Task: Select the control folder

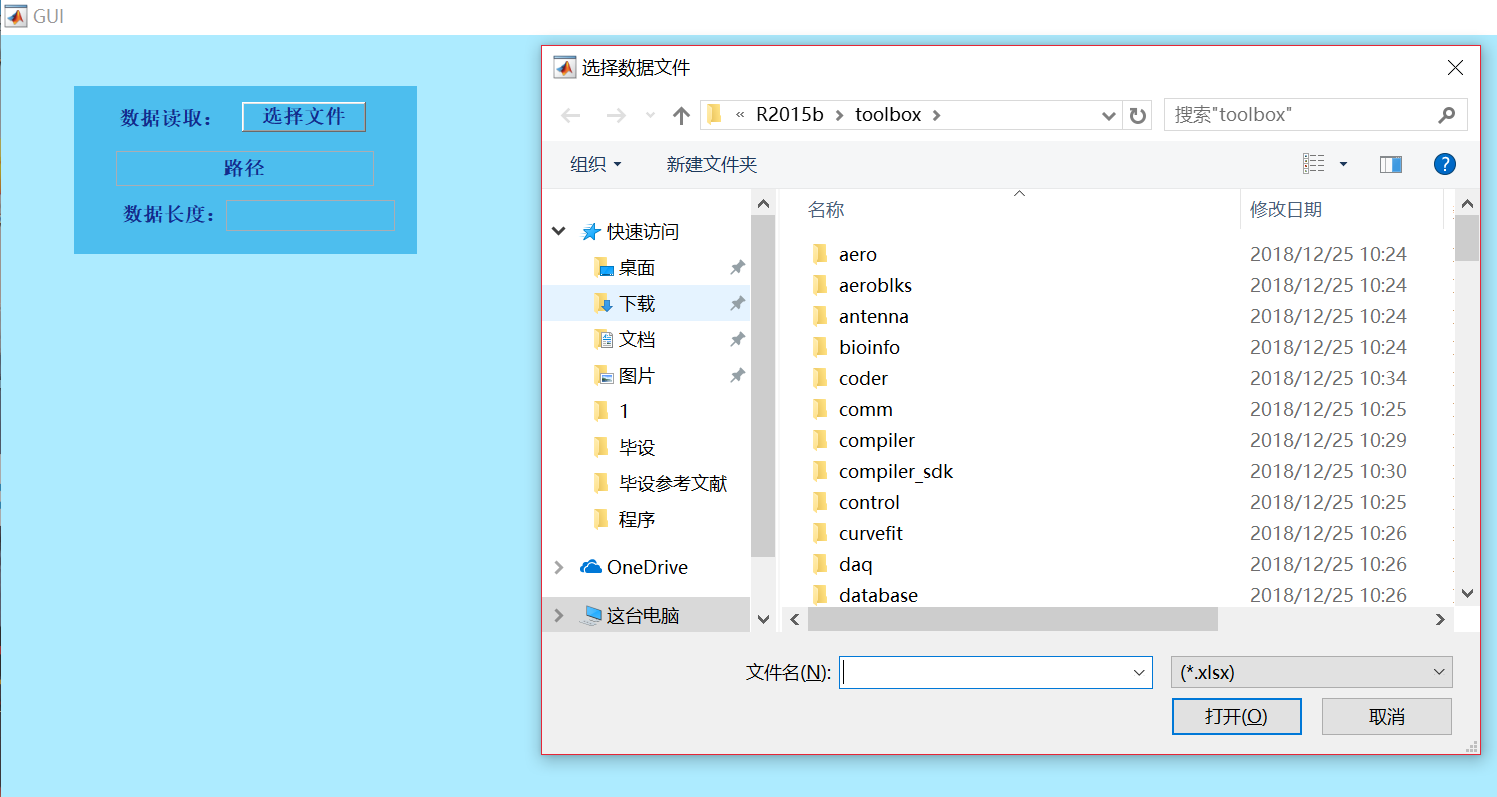Action: click(x=869, y=503)
